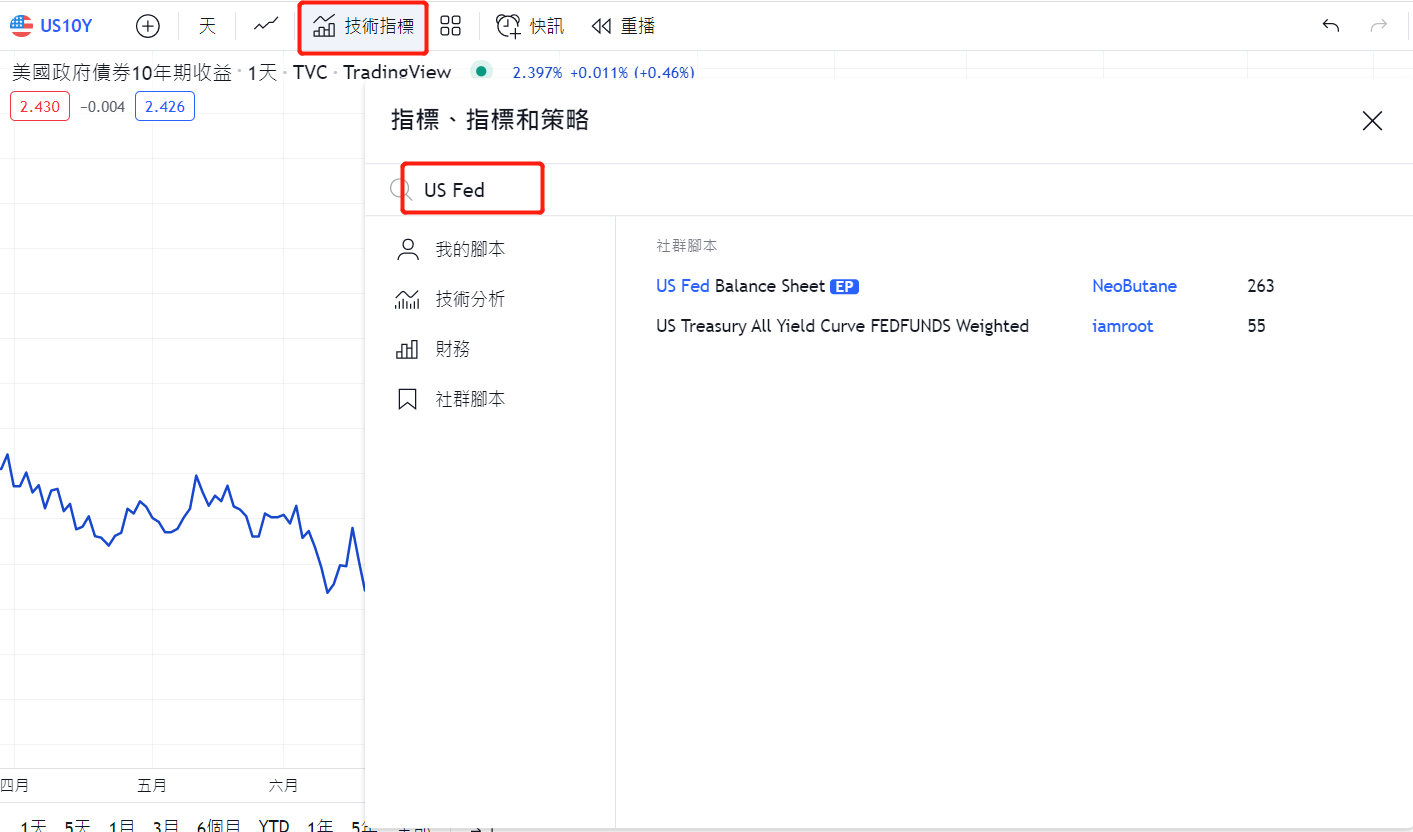Click the green market status dot
The image size is (1413, 832).
coord(482,71)
